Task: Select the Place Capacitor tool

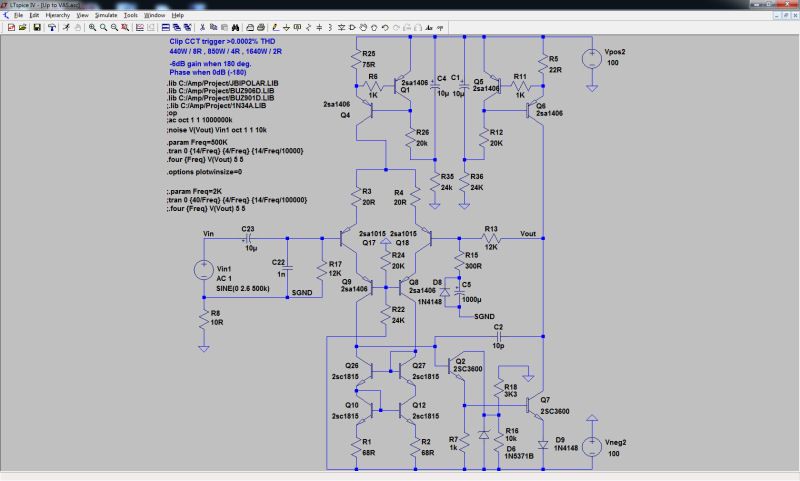Action: [319, 28]
